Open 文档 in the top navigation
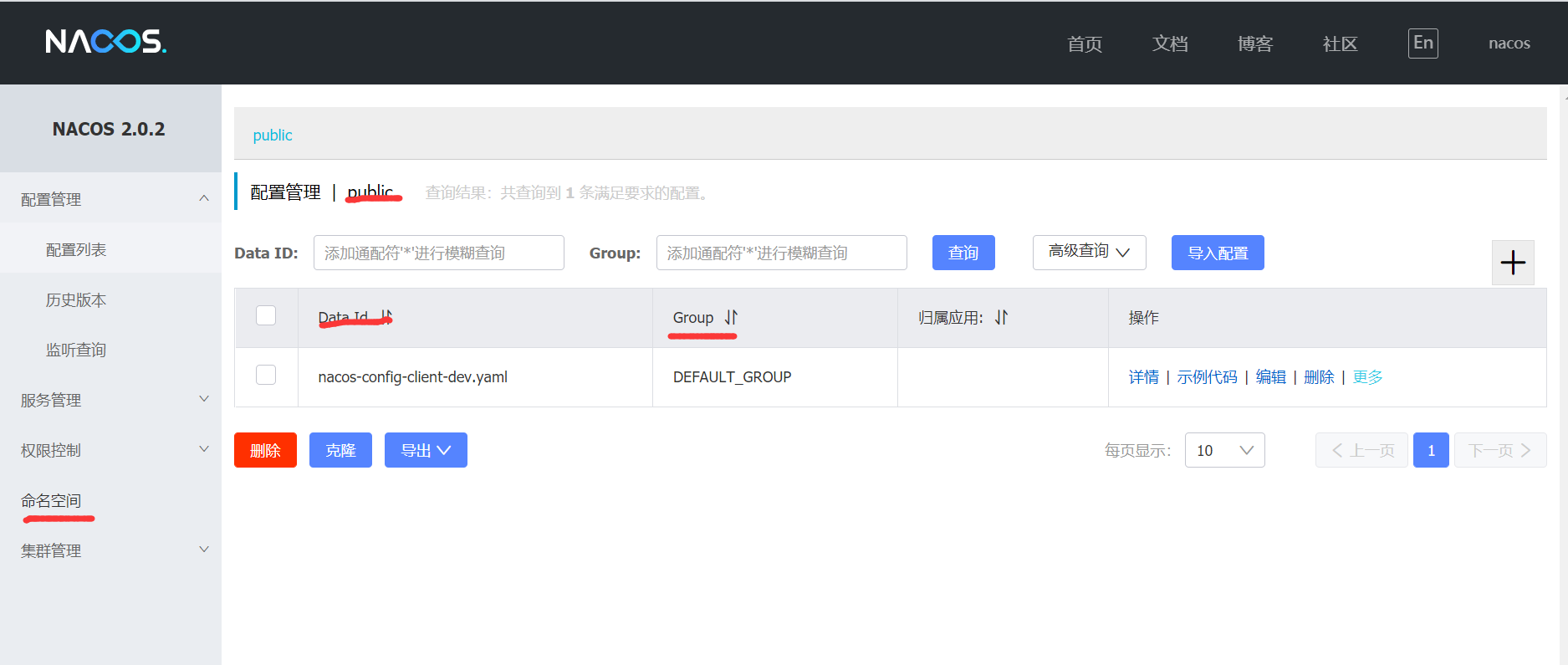Image resolution: width=1568 pixels, height=665 pixels. coord(1170,43)
